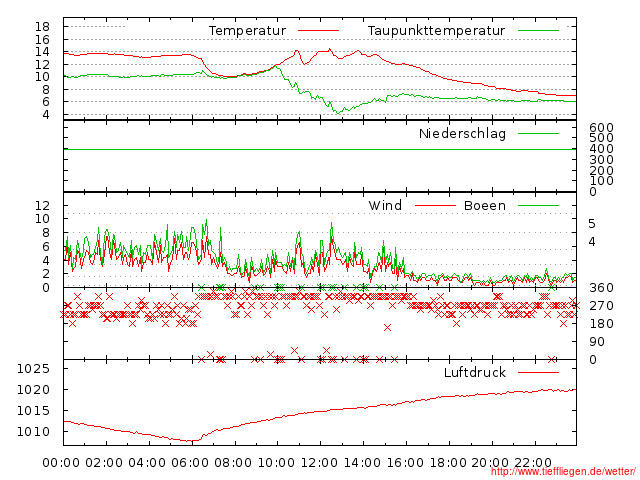This screenshot has width=640, height=480.
Task: Click the 14 temperature axis value
Action: point(42,52)
